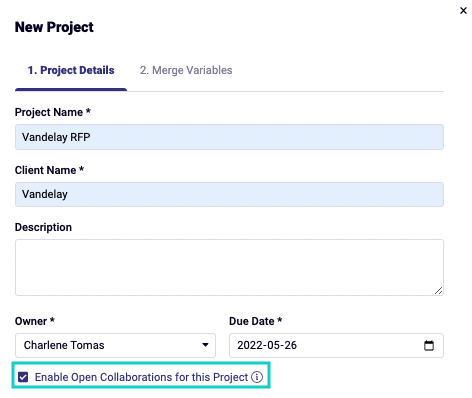Click into the Client Name input field

[229, 194]
